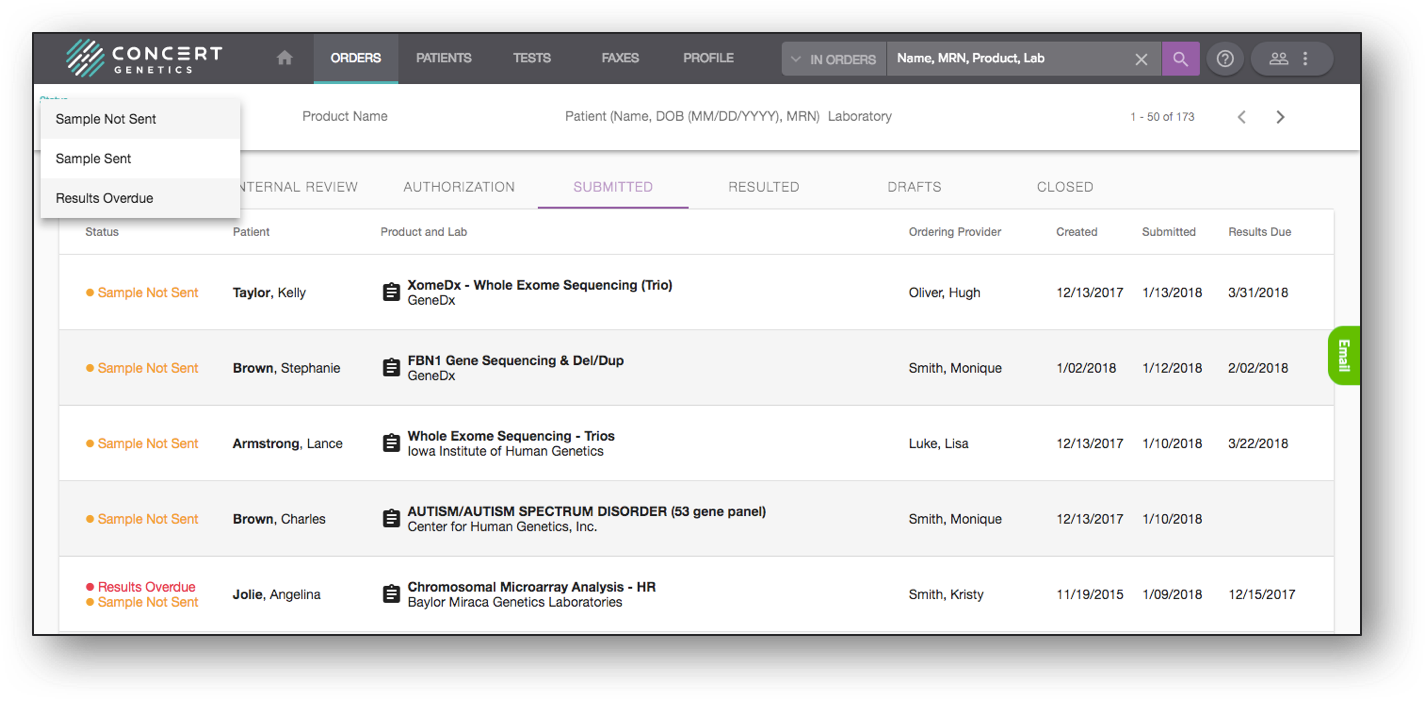Select Sample Not Sent status option

tap(106, 119)
